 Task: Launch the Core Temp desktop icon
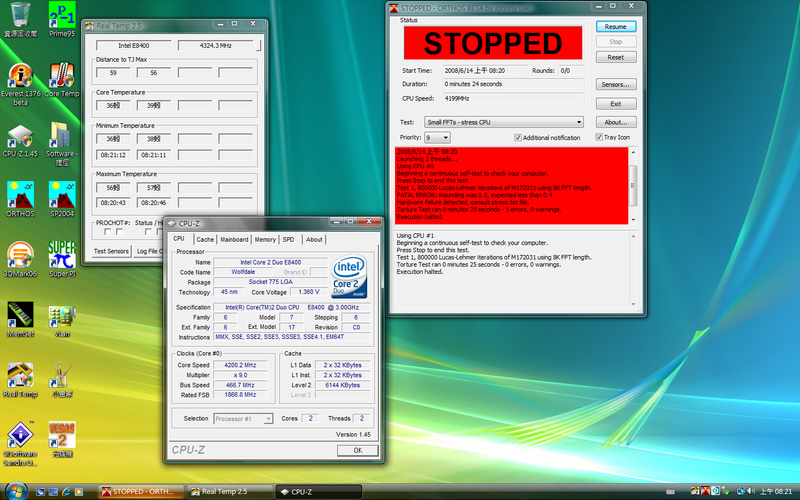tap(62, 80)
